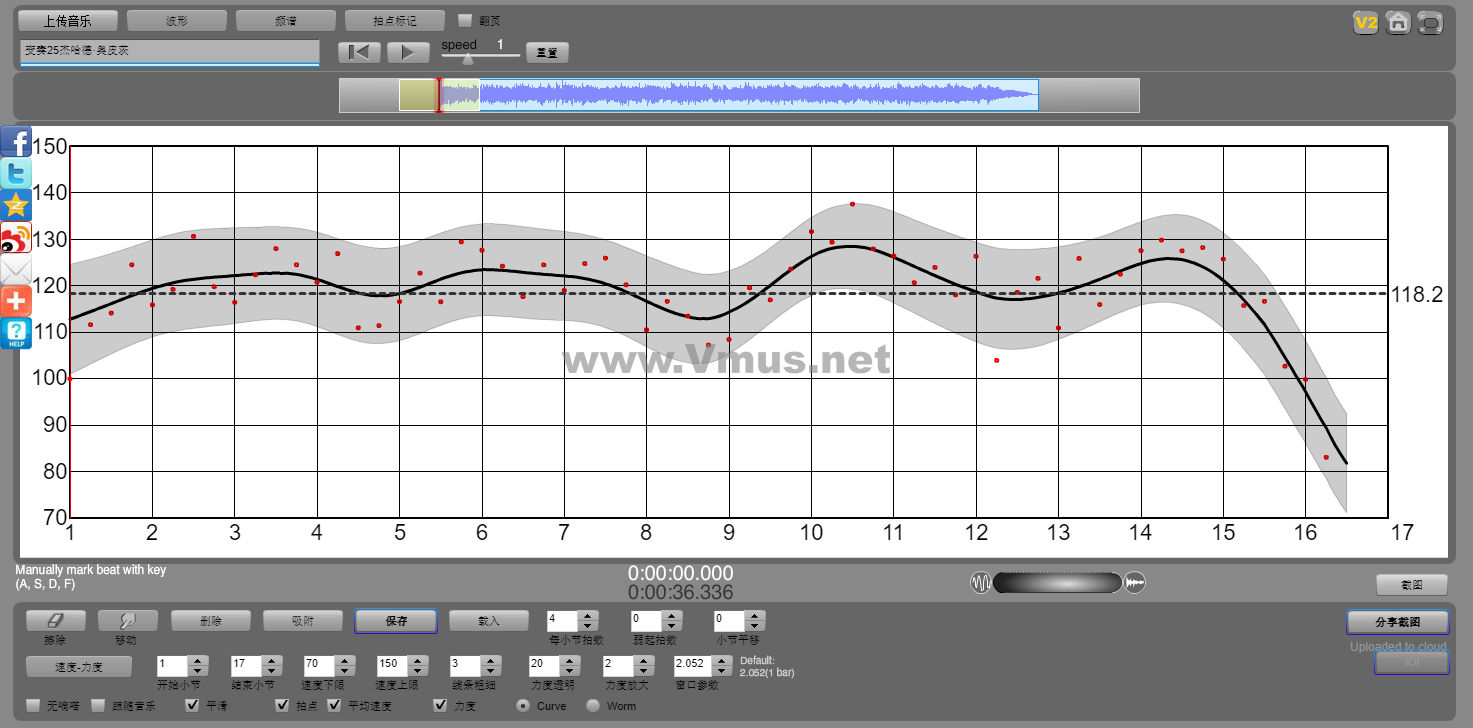
Task: Select the eraser (擦除) tool
Action: 56,621
